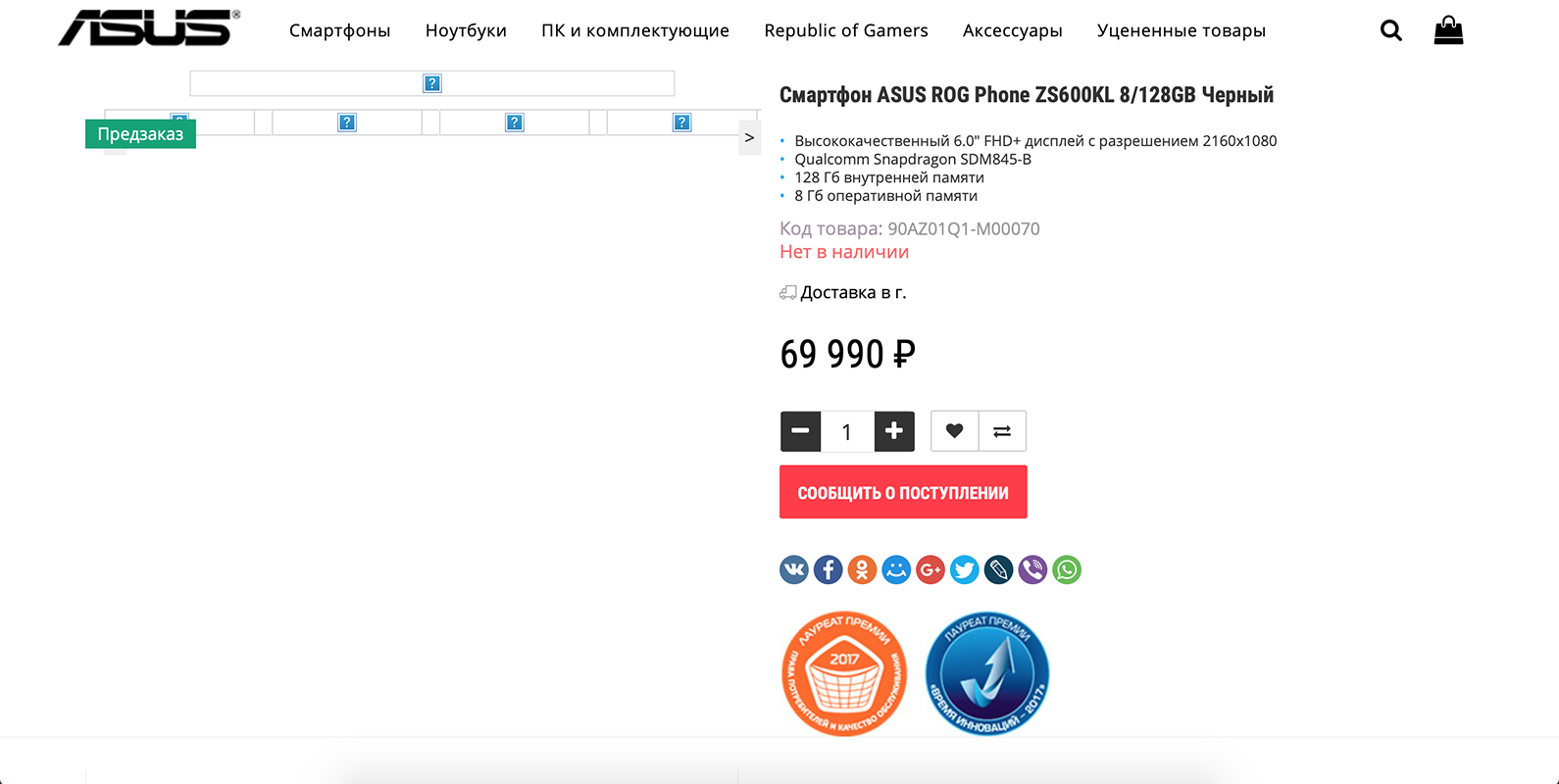Share with Google Plus
The width and height of the screenshot is (1559, 784).
(930, 569)
